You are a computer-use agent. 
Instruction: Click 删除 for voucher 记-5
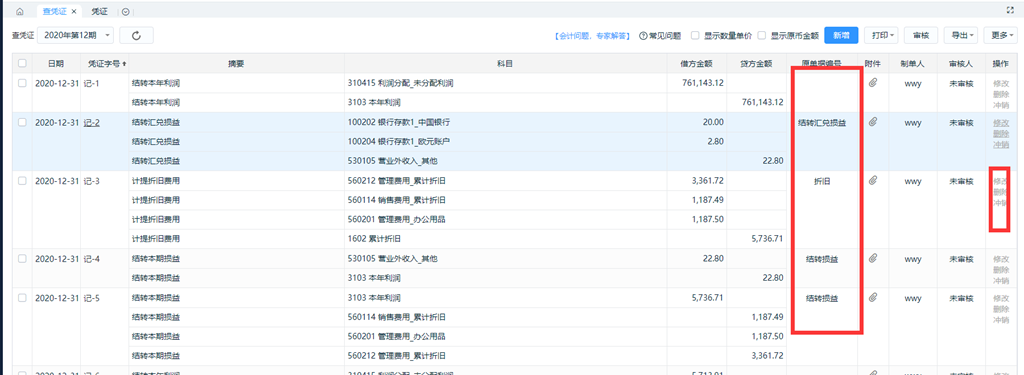pos(1000,308)
